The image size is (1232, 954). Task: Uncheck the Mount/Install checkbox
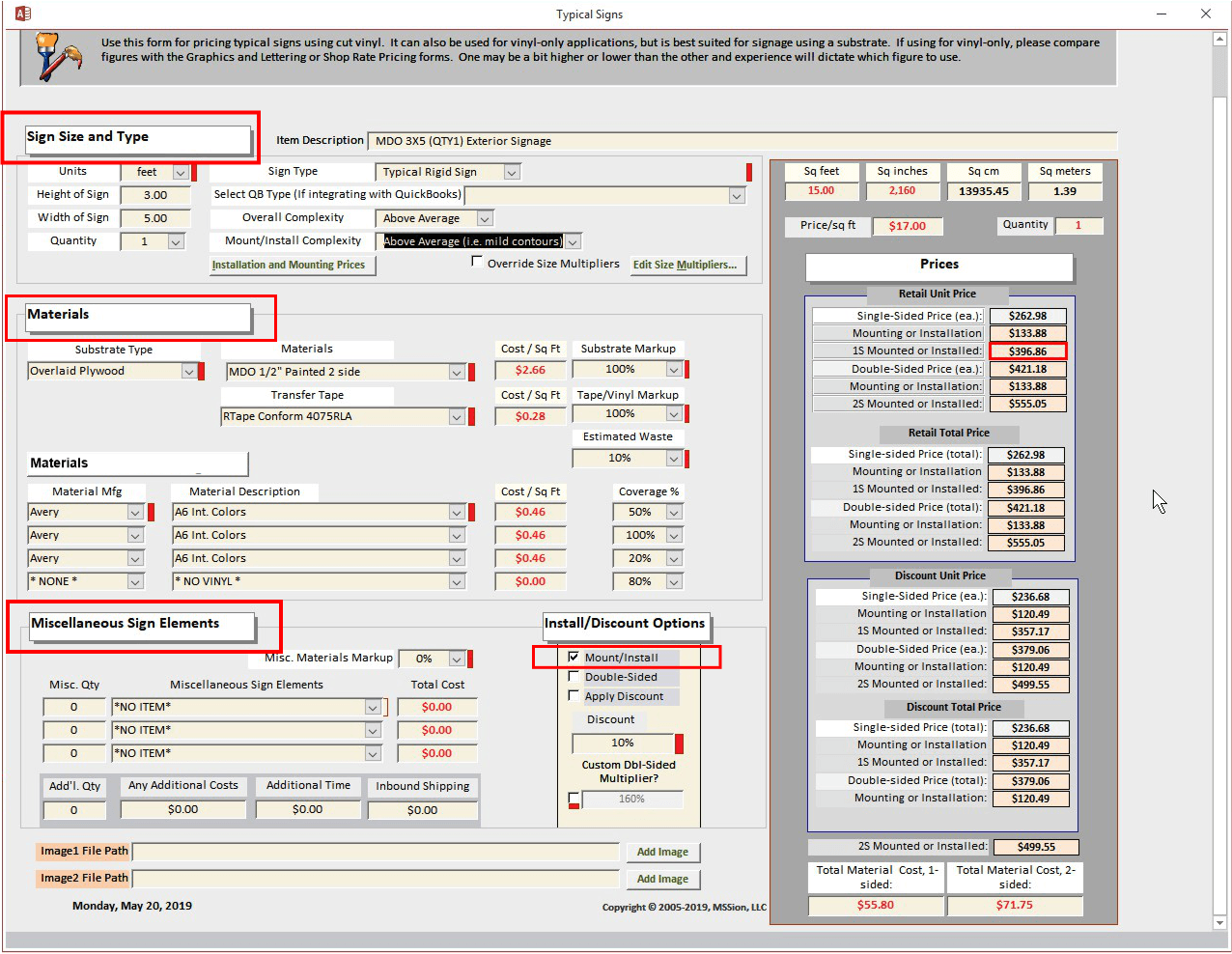[574, 657]
